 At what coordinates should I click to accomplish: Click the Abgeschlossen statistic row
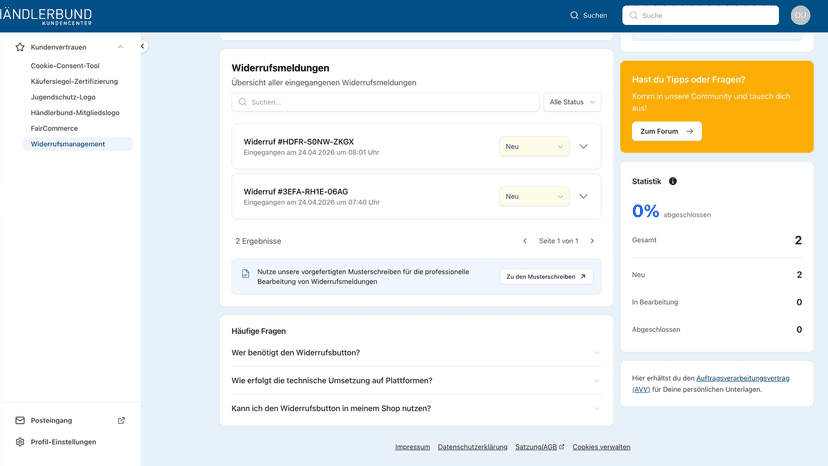[717, 330]
